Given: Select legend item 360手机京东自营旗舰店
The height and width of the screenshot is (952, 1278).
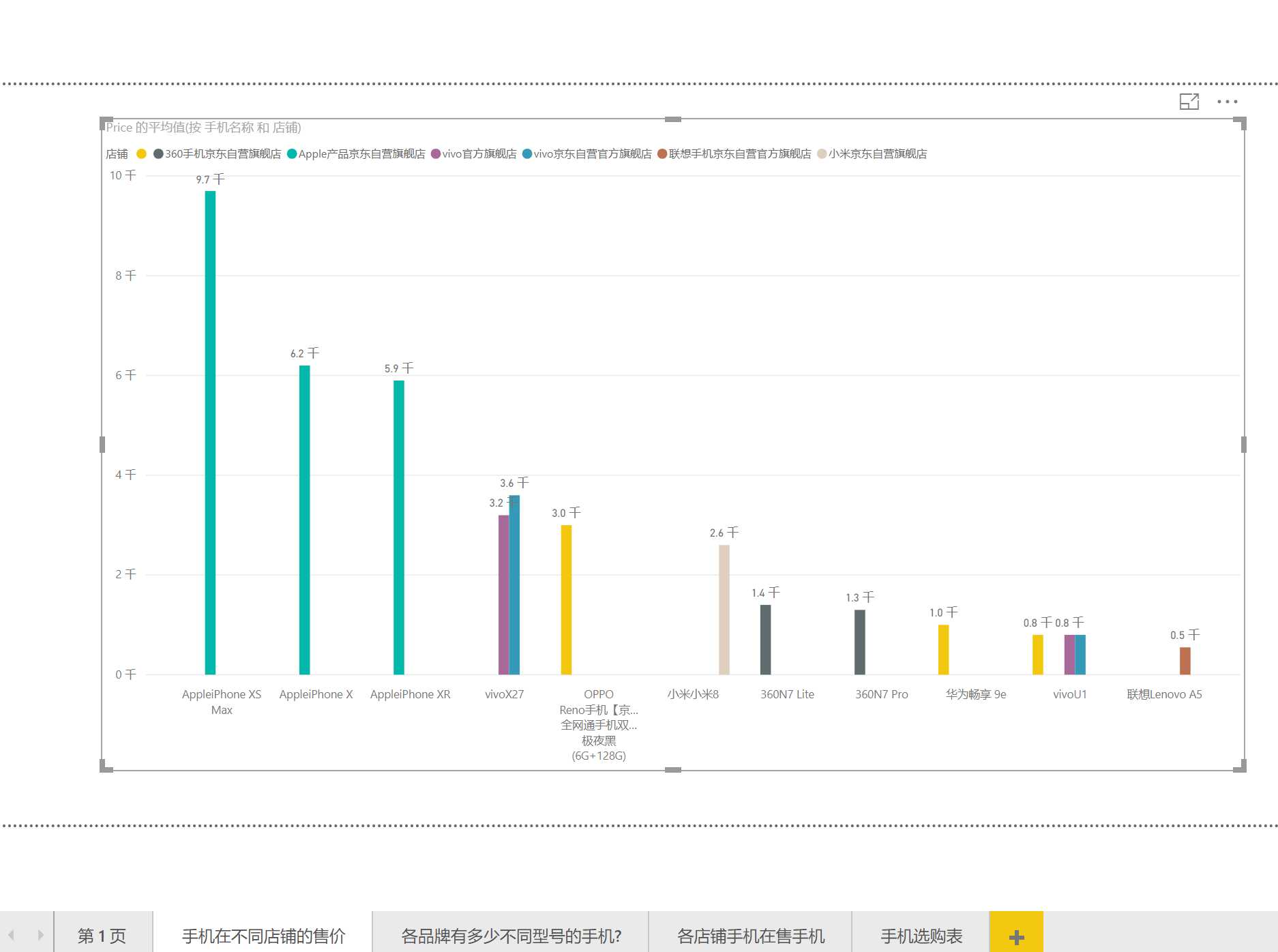Looking at the screenshot, I should (x=218, y=153).
